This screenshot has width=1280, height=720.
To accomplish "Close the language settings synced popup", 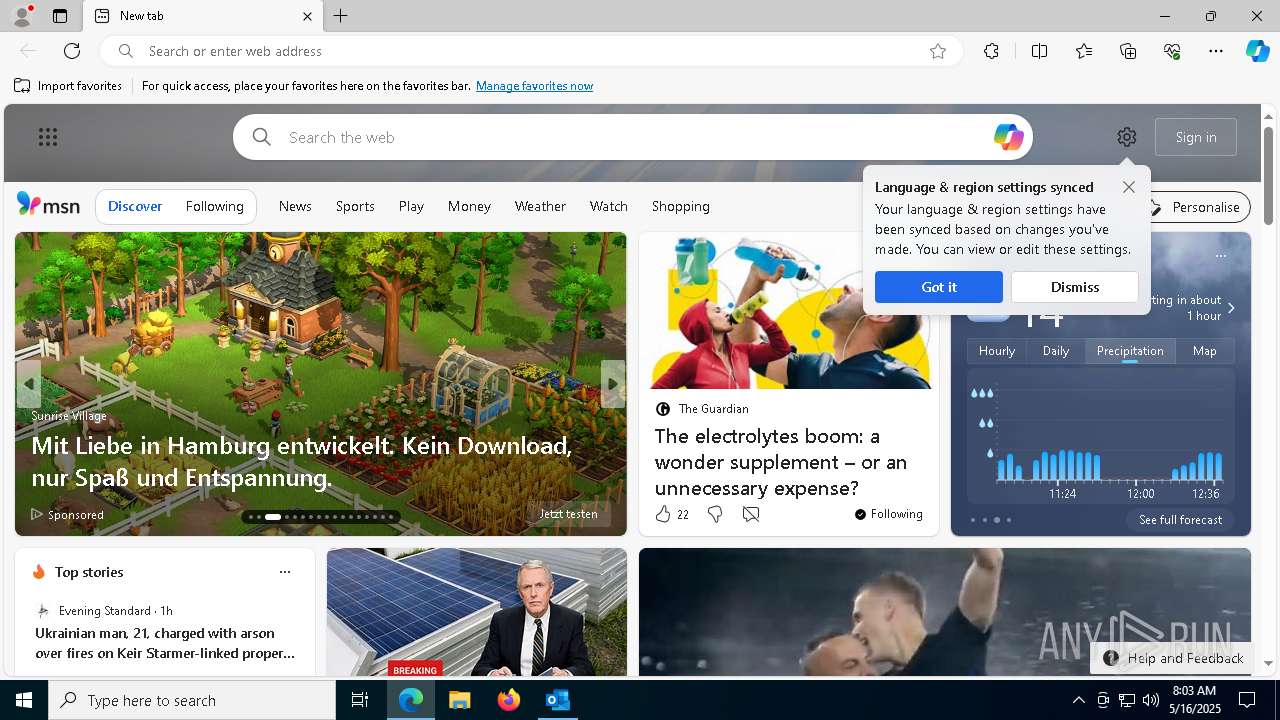I will coord(1129,187).
